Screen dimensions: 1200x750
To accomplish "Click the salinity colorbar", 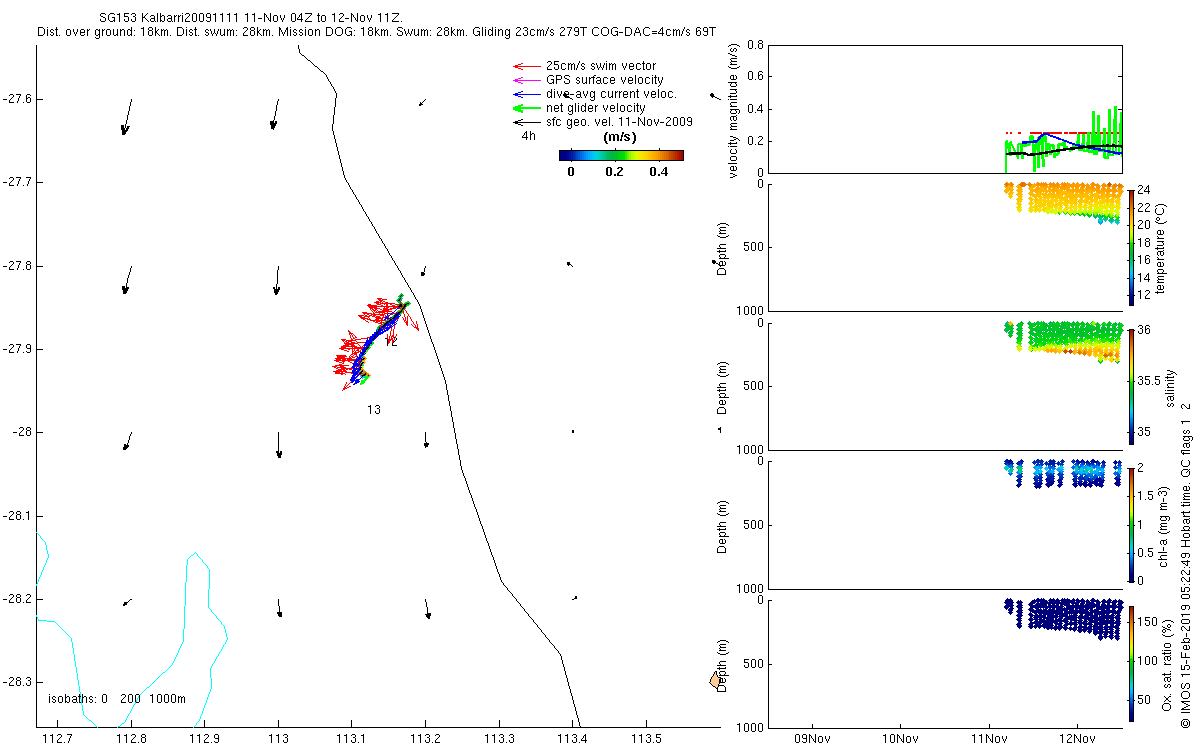I will (1131, 386).
